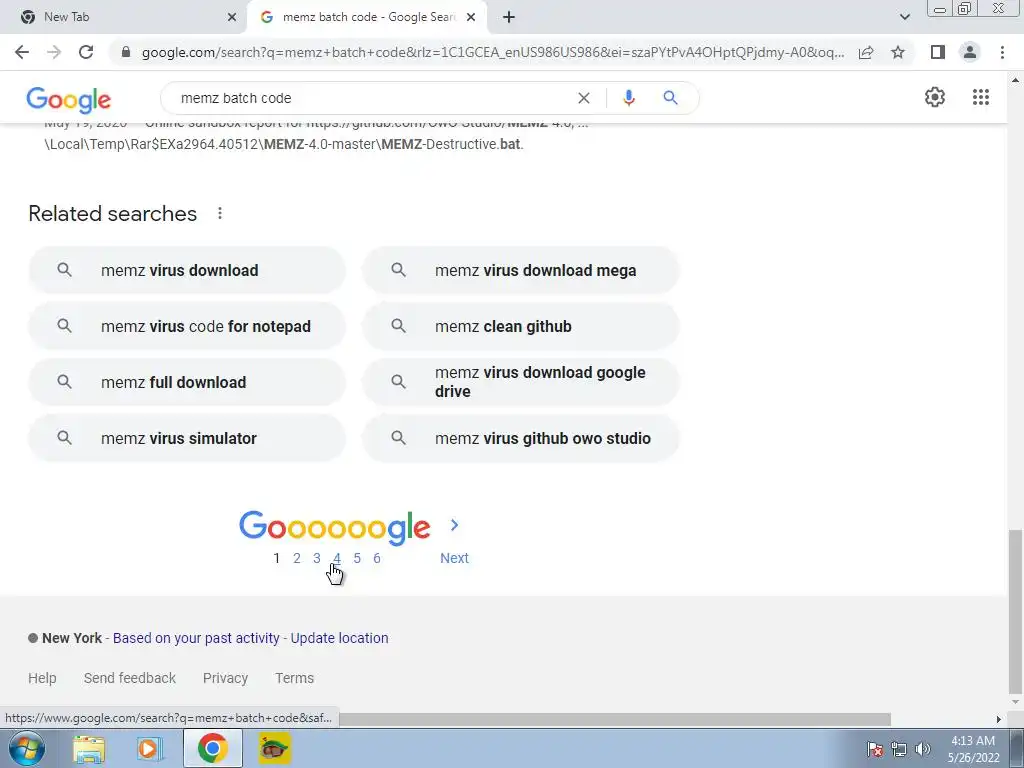Search memz full download

coord(187,382)
